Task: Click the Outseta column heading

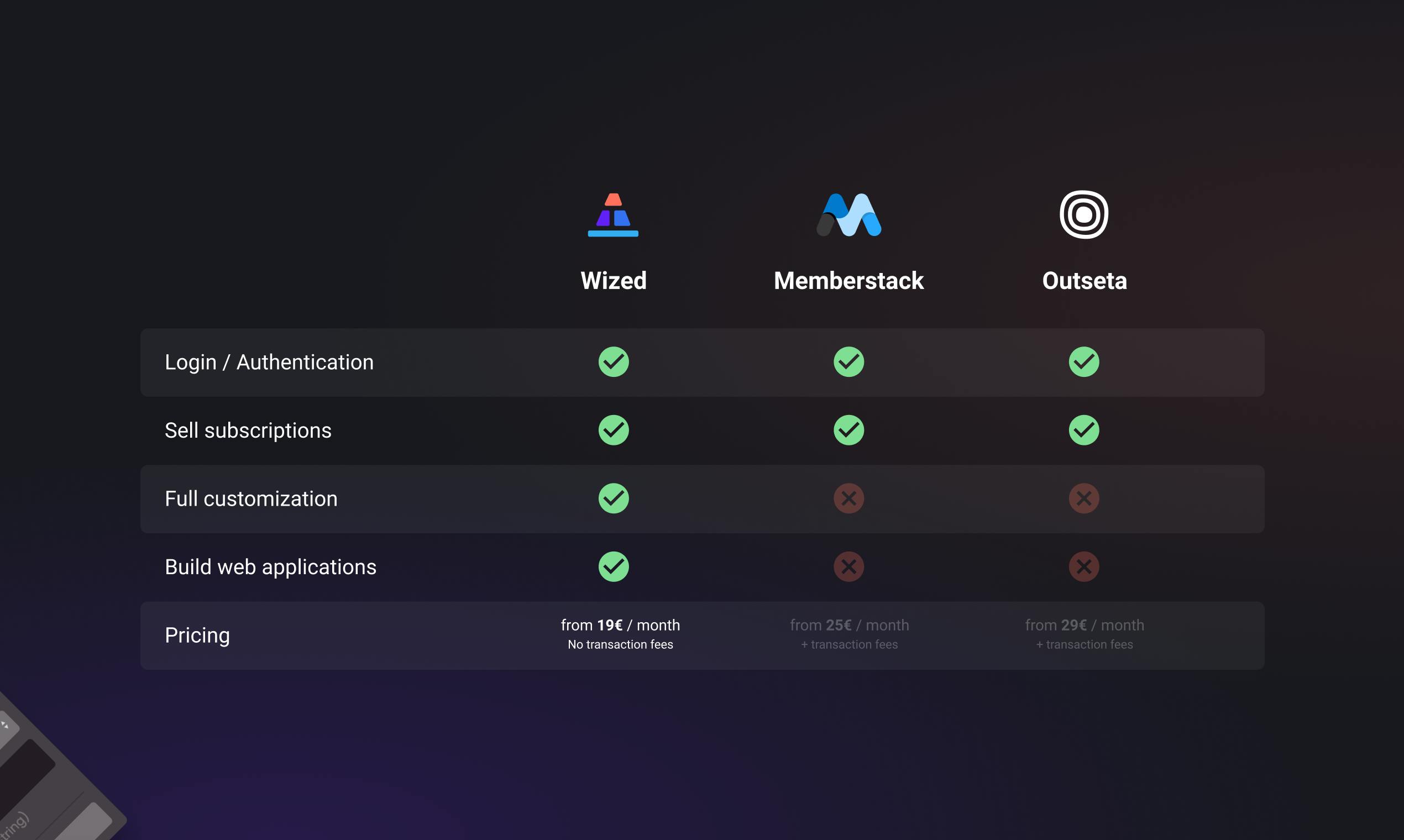Action: tap(1085, 281)
